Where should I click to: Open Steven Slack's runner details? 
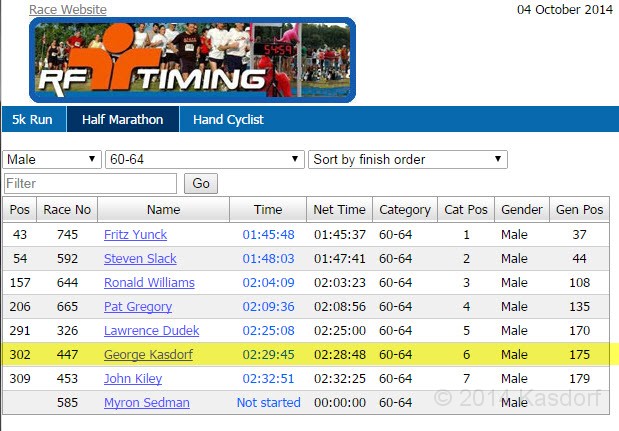(x=140, y=259)
